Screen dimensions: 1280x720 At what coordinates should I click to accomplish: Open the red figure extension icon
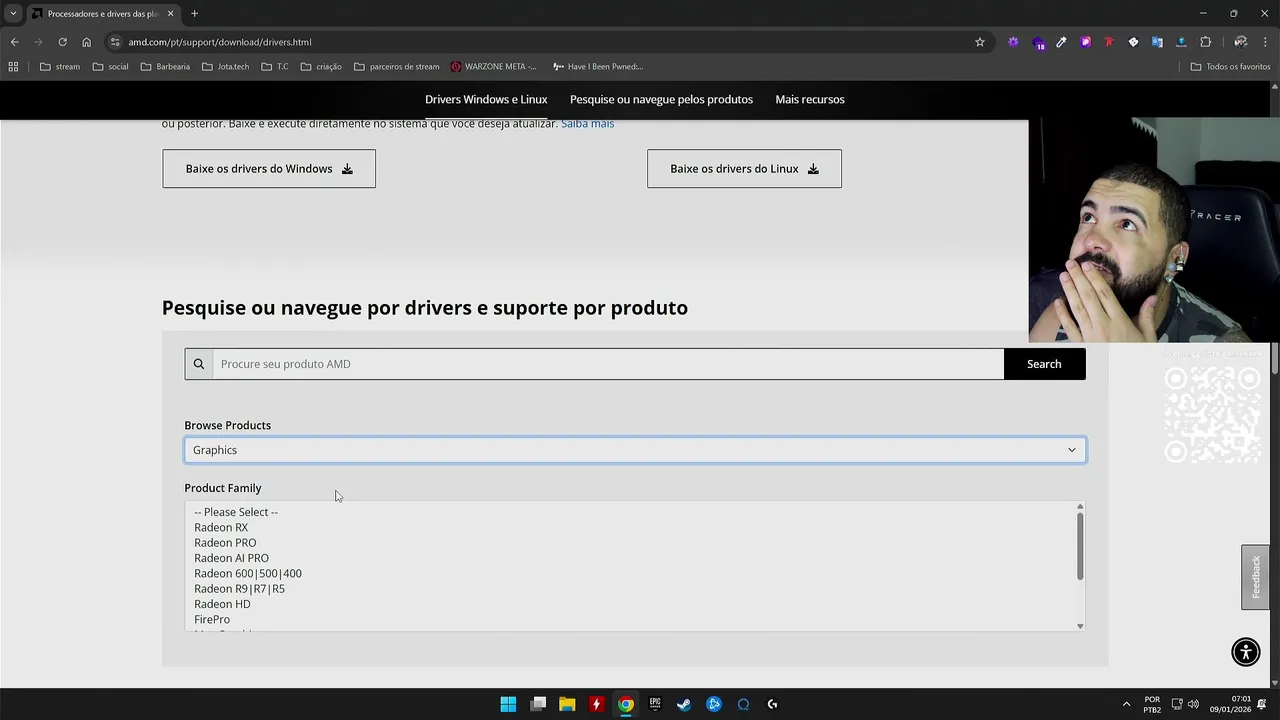[1109, 42]
